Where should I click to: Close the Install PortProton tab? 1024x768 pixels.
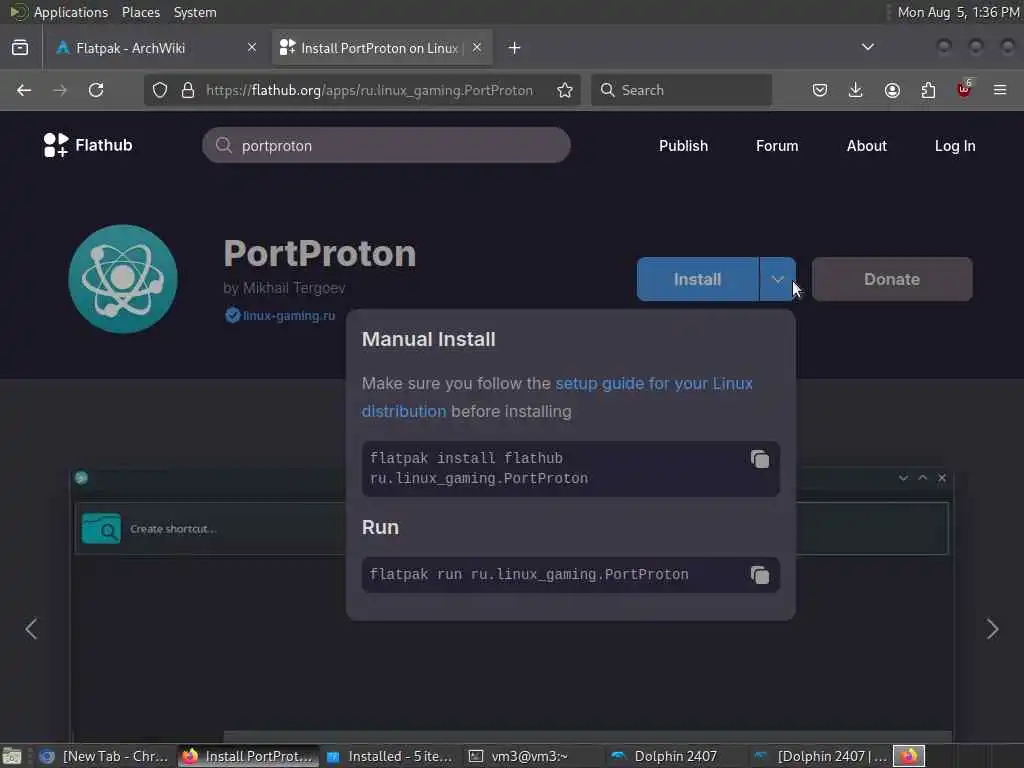[477, 47]
